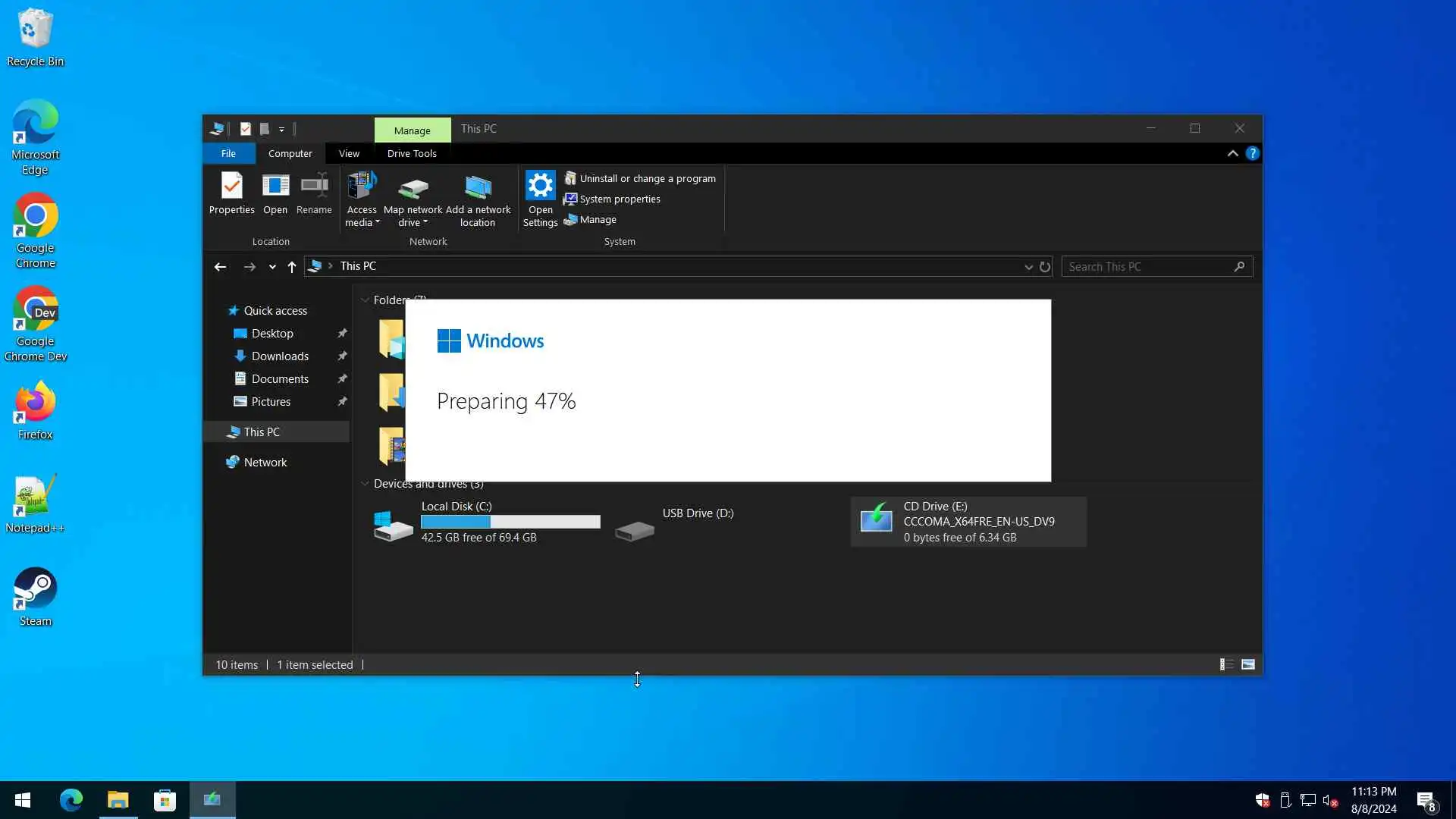Collapse Devices and drives section
This screenshot has width=1456, height=819.
coord(365,484)
